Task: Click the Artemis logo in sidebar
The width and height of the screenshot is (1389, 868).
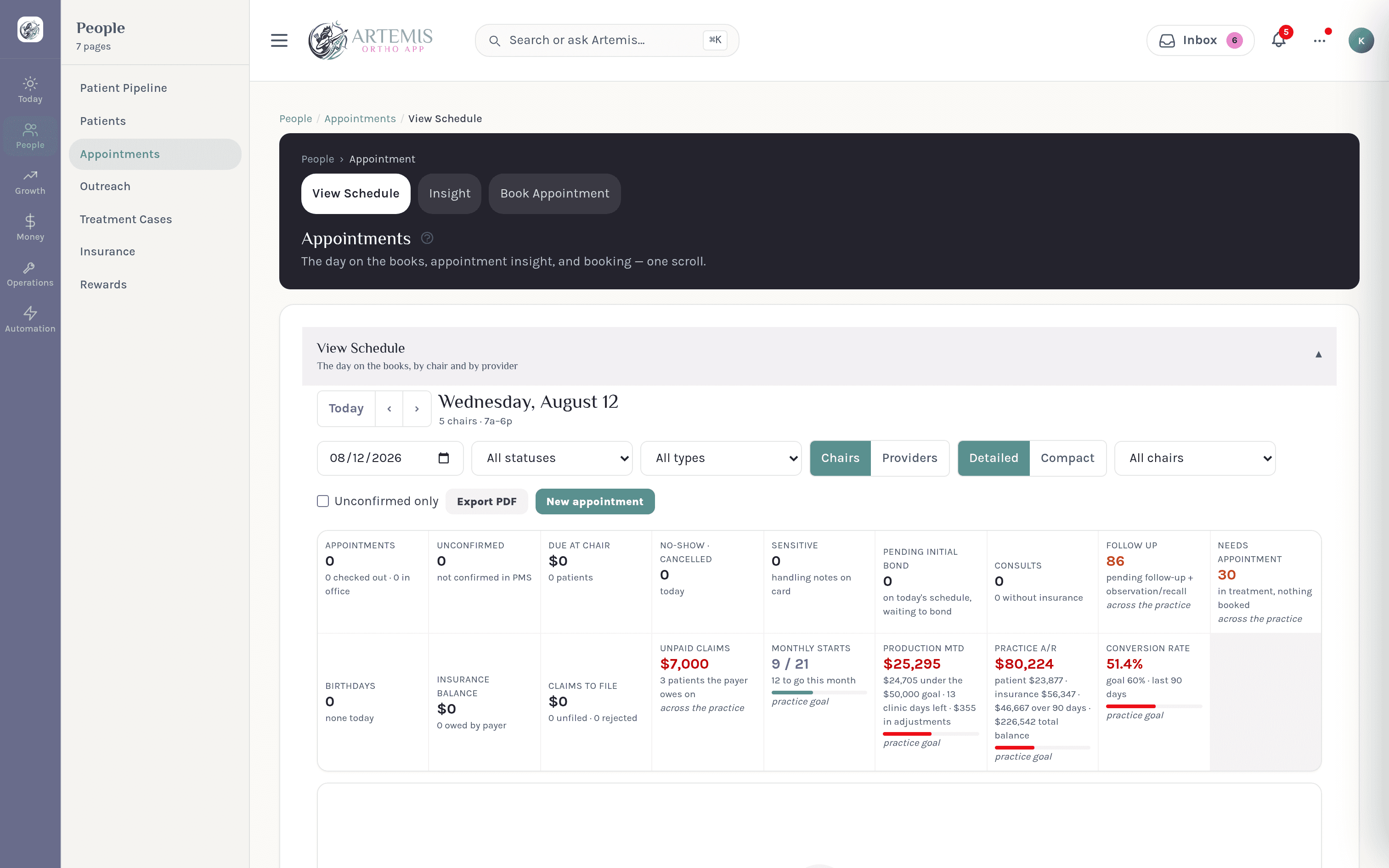Action: click(30, 29)
